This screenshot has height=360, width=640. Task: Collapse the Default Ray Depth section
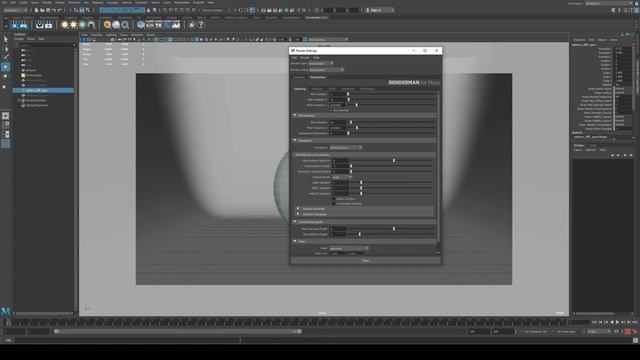[295, 222]
